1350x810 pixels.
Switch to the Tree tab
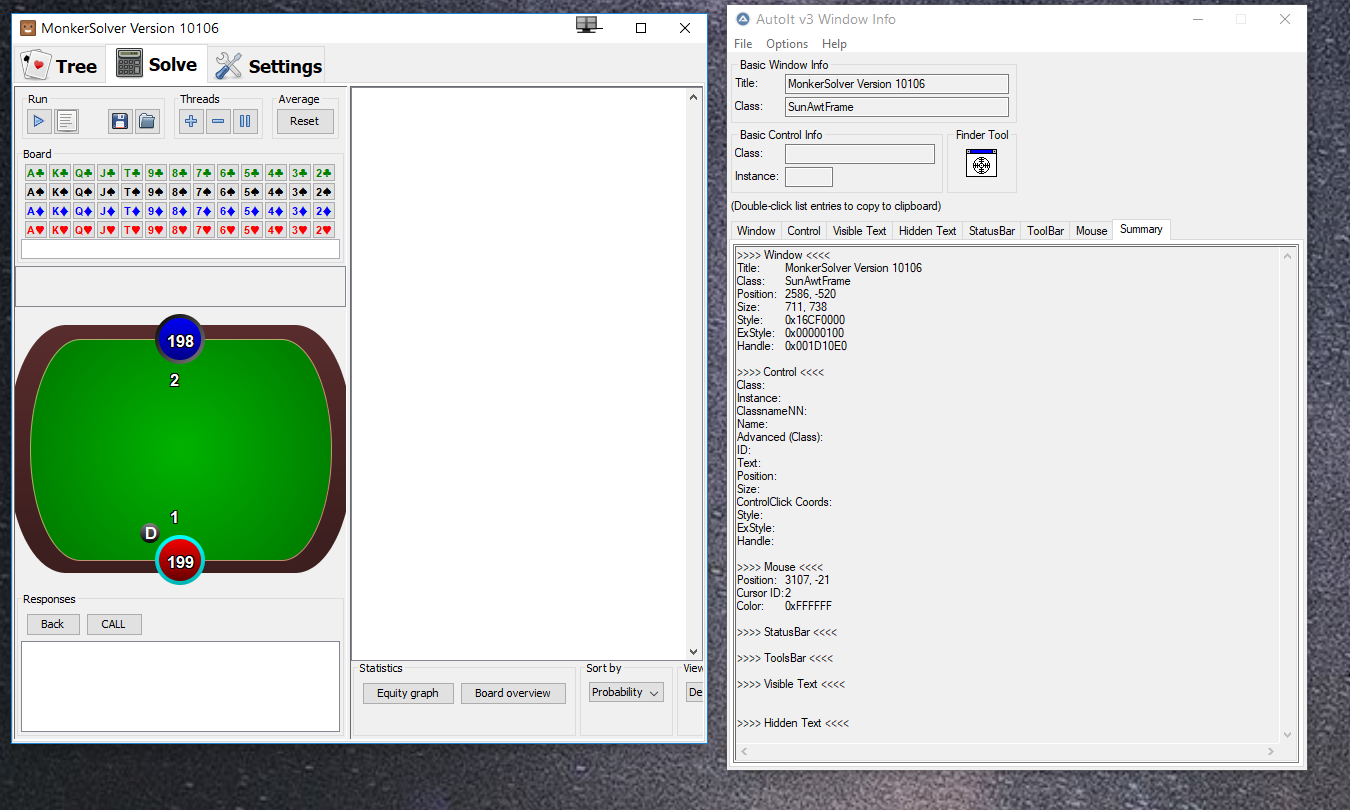[x=60, y=65]
